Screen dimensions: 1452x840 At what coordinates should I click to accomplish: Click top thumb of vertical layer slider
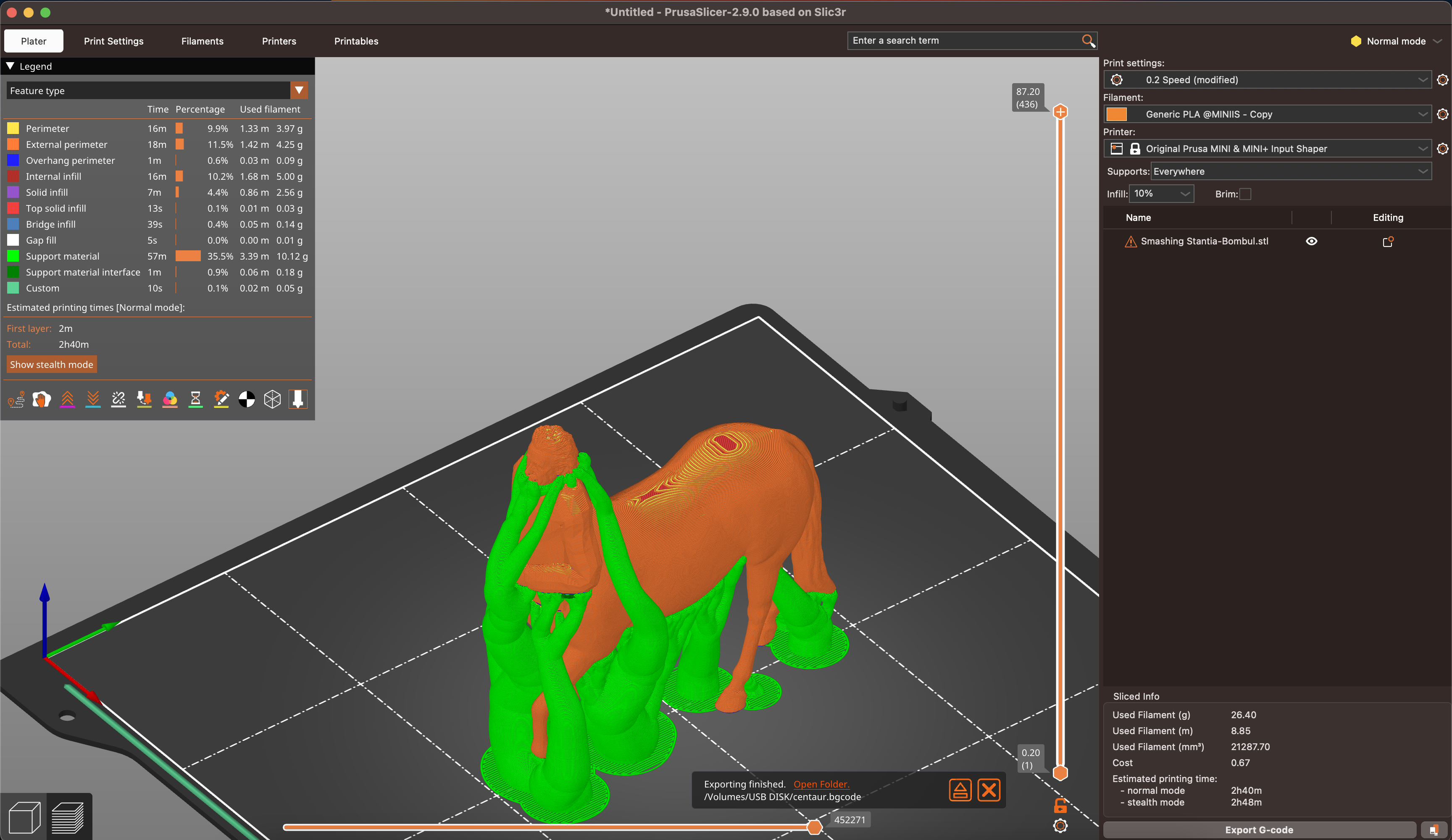[1060, 112]
